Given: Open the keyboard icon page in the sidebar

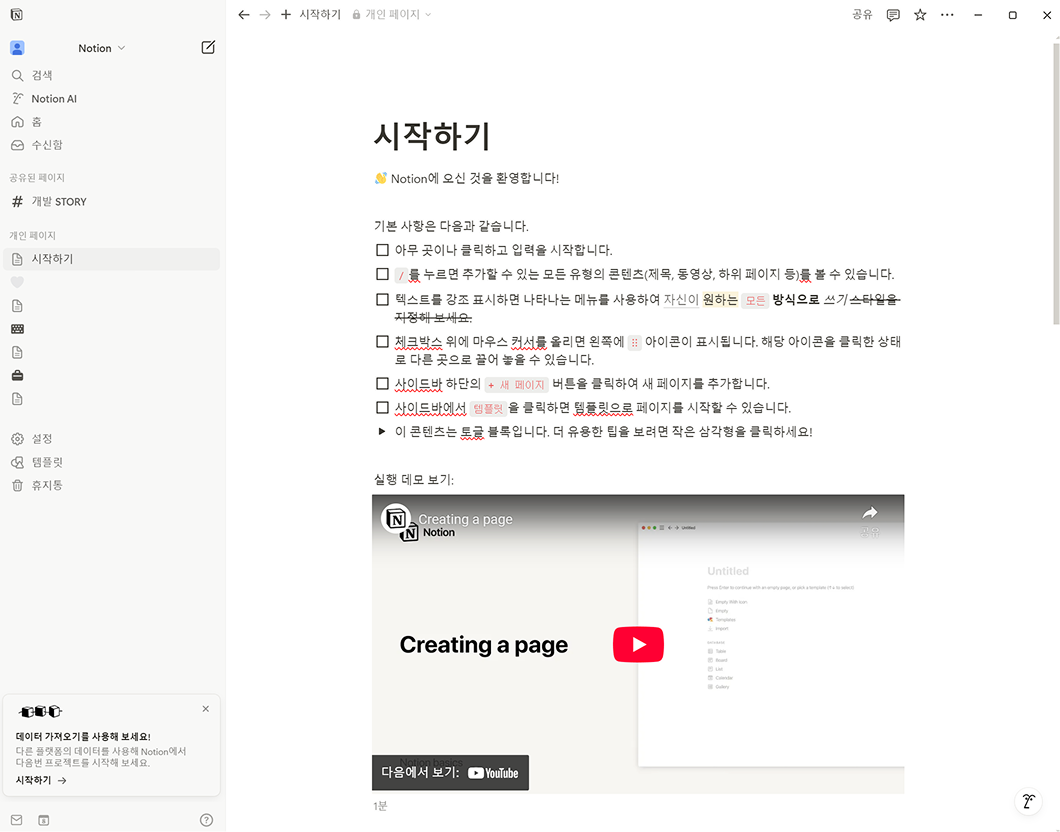Looking at the screenshot, I should (18, 329).
